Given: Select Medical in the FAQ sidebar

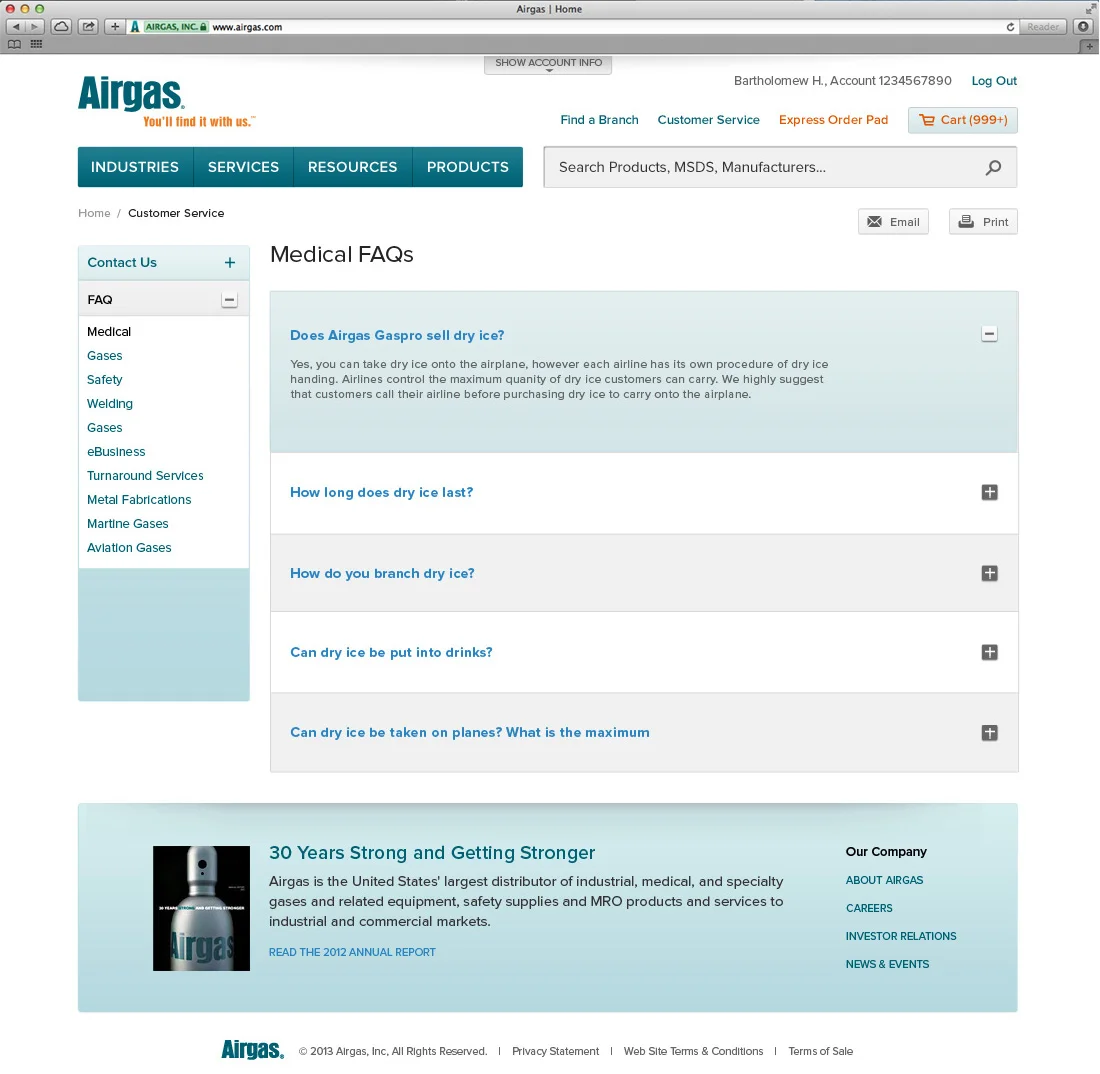Looking at the screenshot, I should coord(109,332).
